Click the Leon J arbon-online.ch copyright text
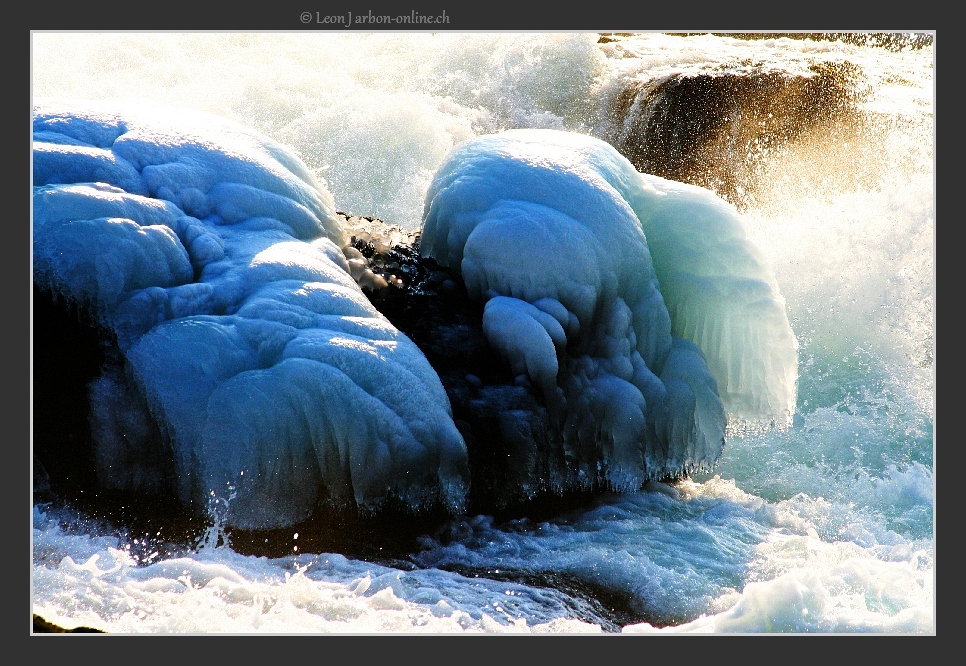Image resolution: width=966 pixels, height=666 pixels. pyautogui.click(x=375, y=18)
